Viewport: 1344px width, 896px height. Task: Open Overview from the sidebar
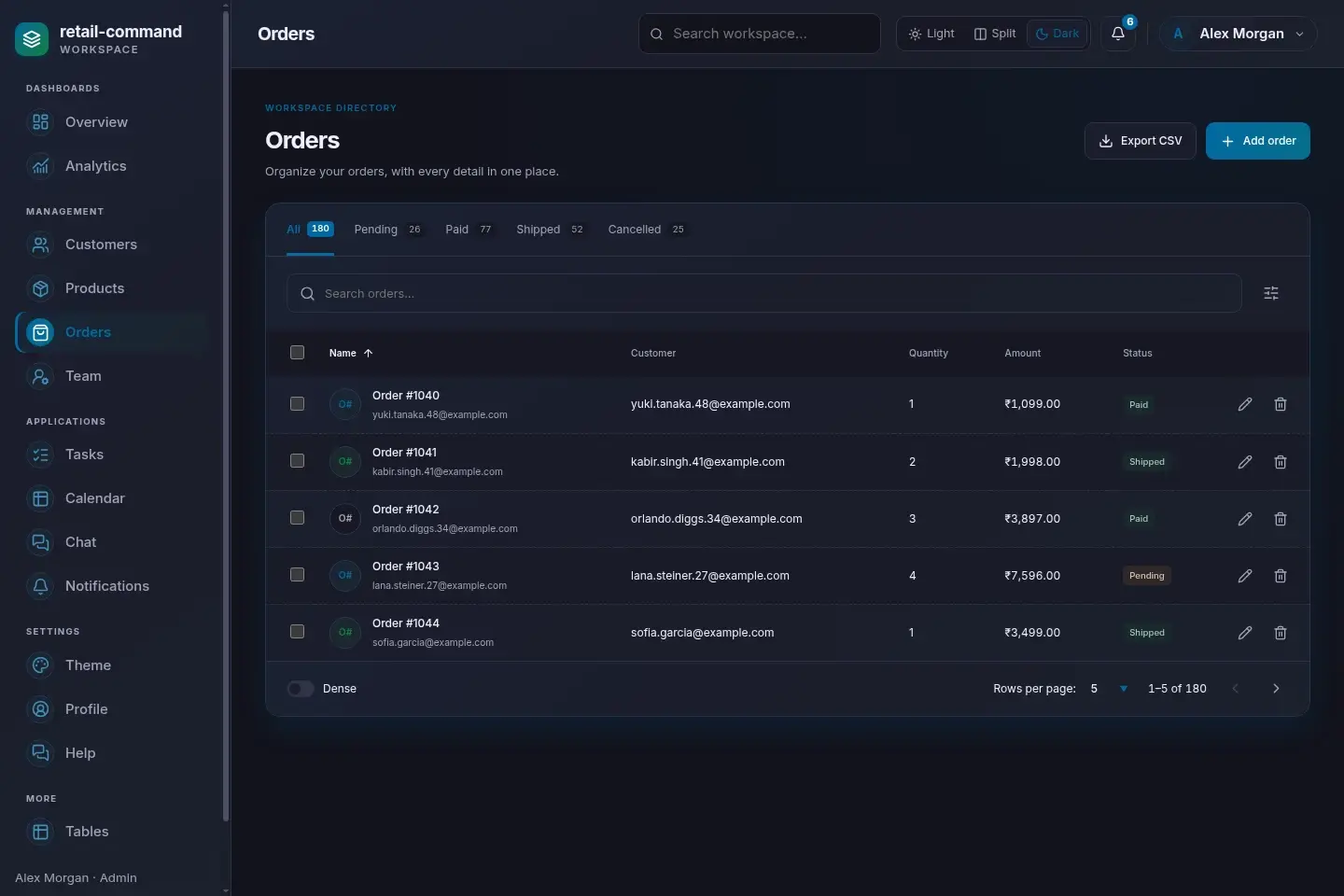point(112,122)
